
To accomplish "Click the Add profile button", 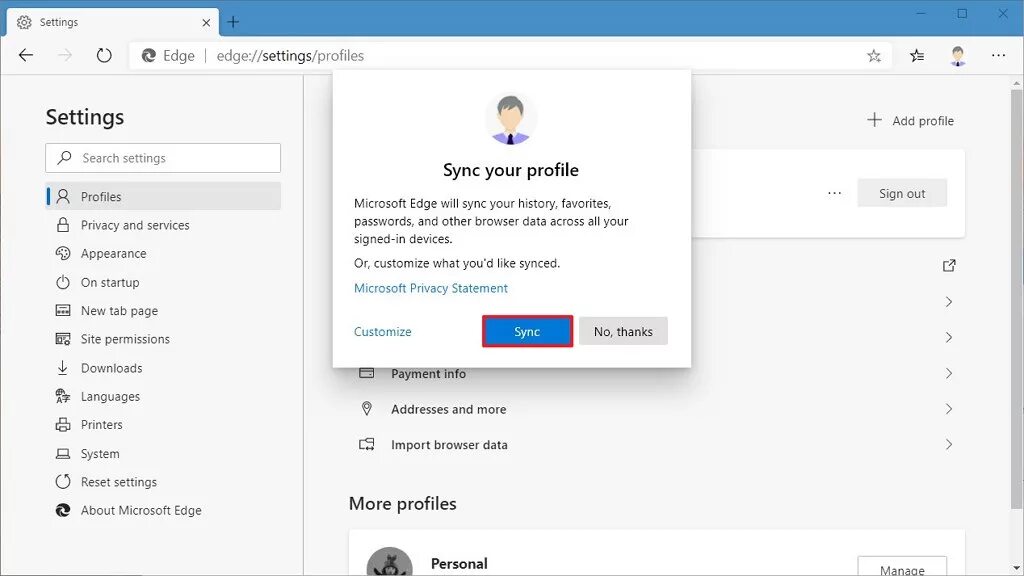I will [910, 120].
